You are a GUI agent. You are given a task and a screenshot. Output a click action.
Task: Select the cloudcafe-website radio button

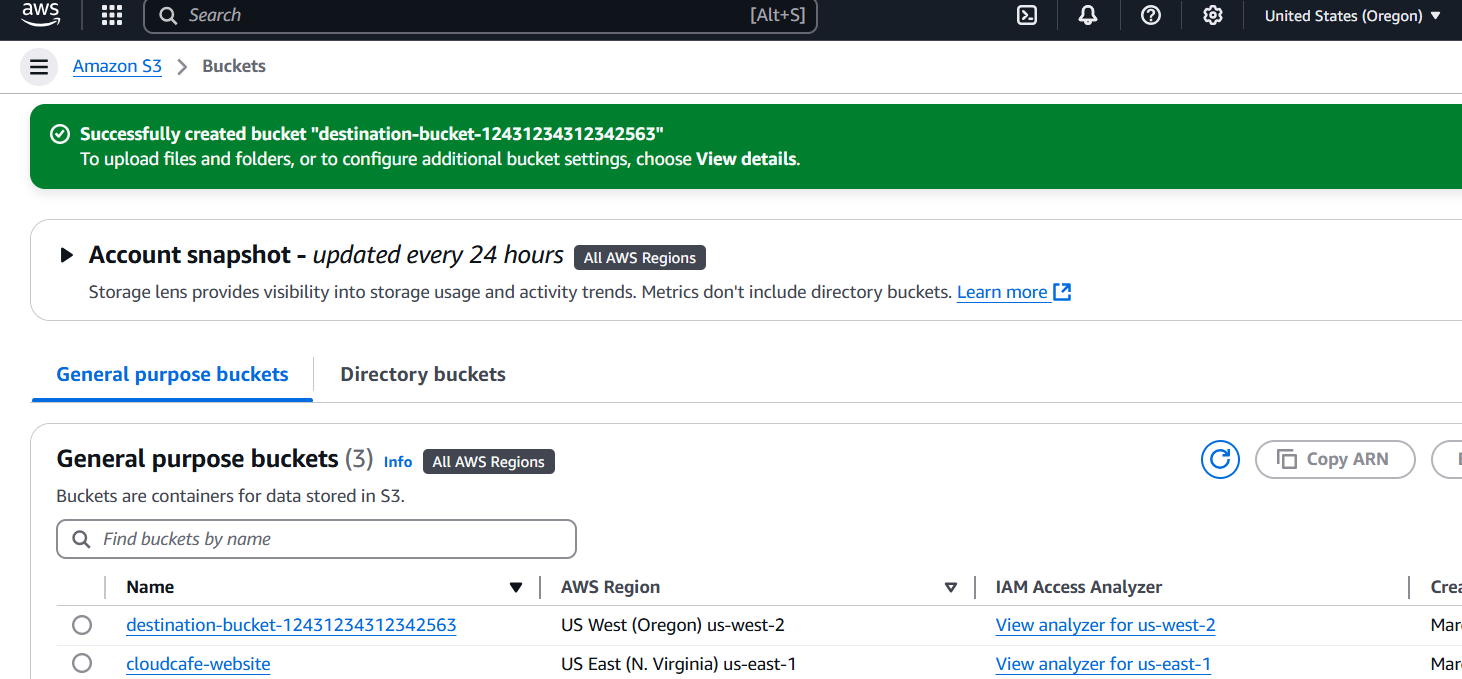click(x=82, y=663)
